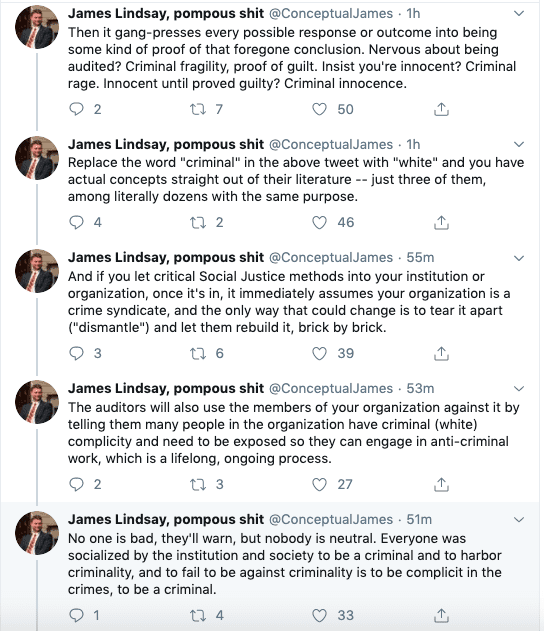Reply to the 'auditors will also use' tweet
The image size is (544, 631).
(x=76, y=484)
